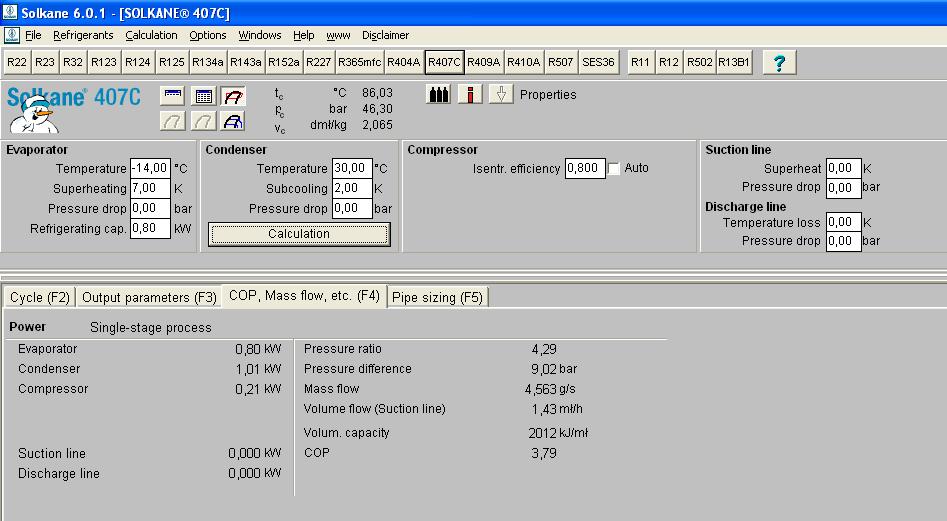Click the blue two-stage cycle diagram icon
947x521 pixels.
(233, 121)
